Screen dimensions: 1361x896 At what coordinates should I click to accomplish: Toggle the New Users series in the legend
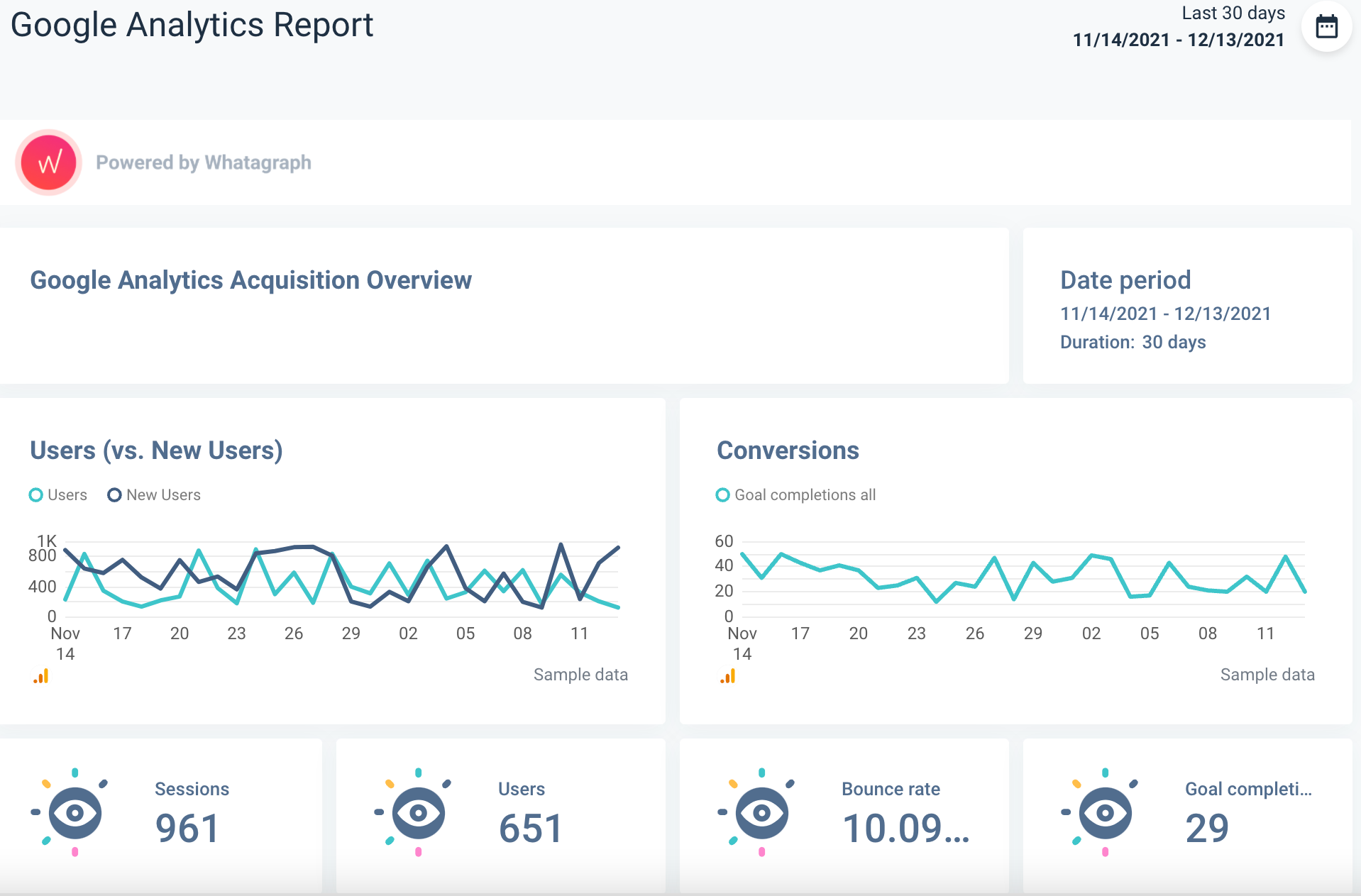coord(153,494)
